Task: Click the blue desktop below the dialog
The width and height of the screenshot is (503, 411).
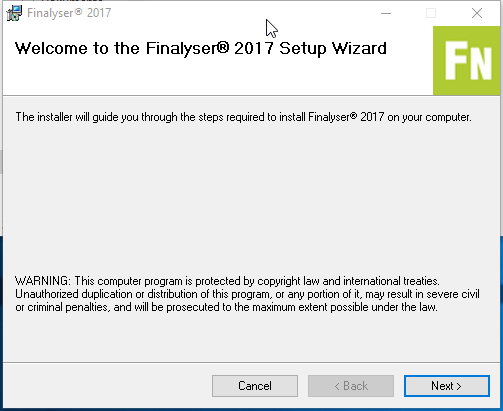Action: coord(250,409)
